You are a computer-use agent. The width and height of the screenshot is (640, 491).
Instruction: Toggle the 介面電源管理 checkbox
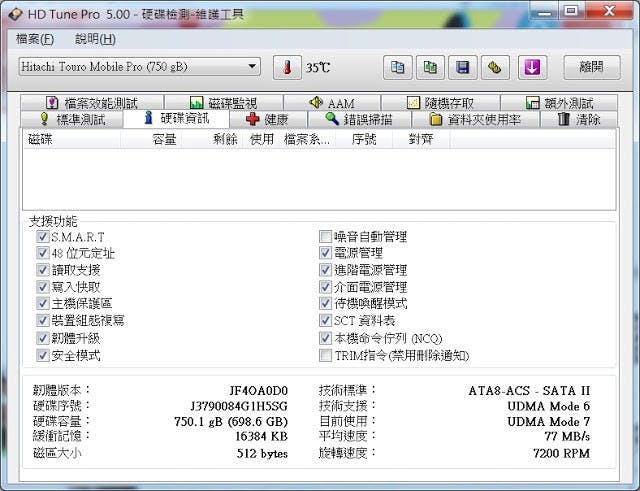tap(325, 287)
